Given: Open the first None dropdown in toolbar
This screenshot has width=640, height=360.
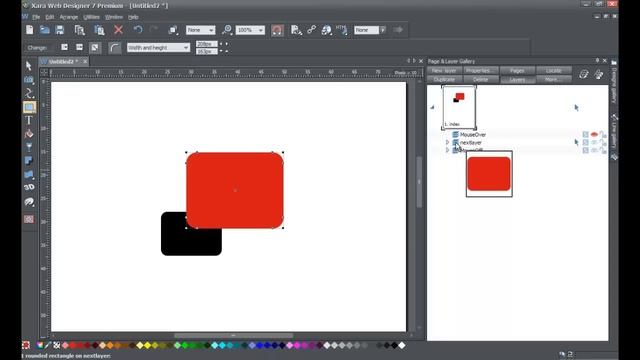Looking at the screenshot, I should point(200,30).
